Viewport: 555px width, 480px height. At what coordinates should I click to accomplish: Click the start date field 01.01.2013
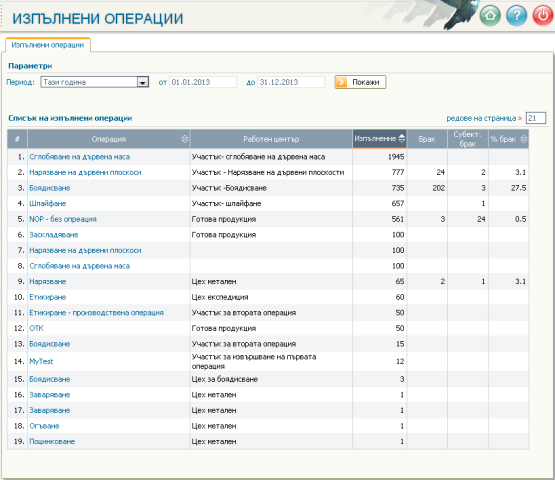[x=203, y=82]
